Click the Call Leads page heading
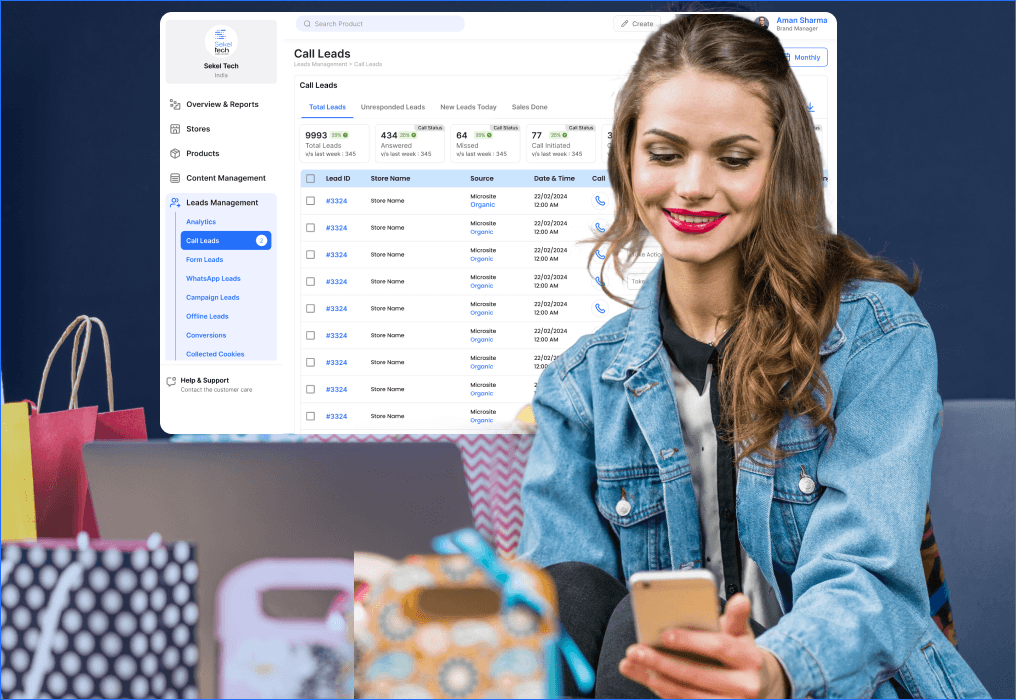 [x=322, y=54]
